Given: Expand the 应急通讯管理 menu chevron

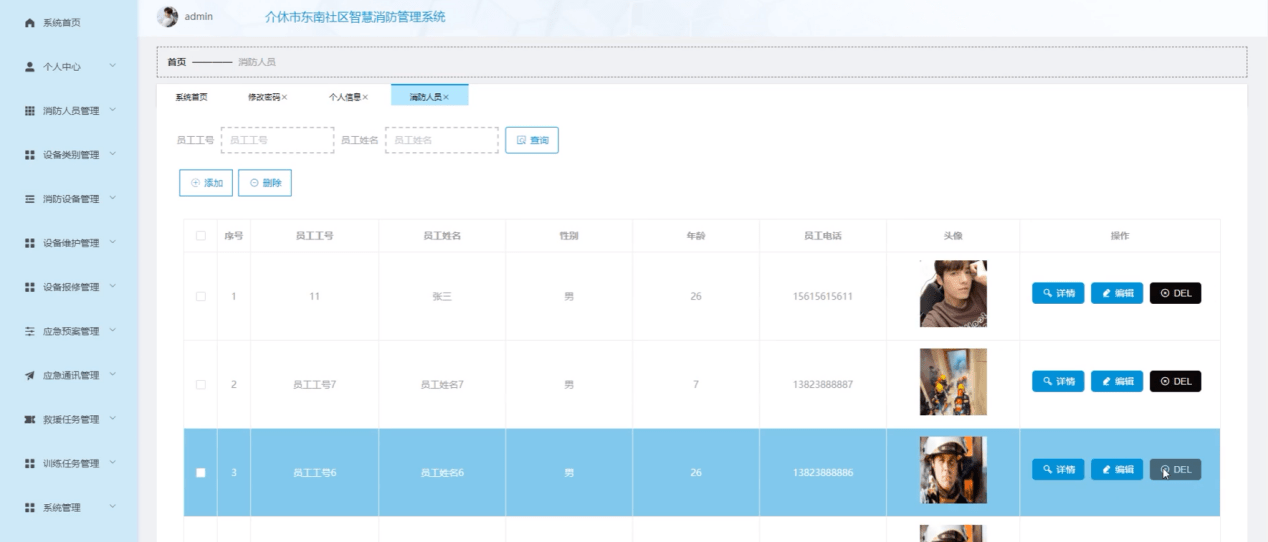Looking at the screenshot, I should tap(113, 374).
